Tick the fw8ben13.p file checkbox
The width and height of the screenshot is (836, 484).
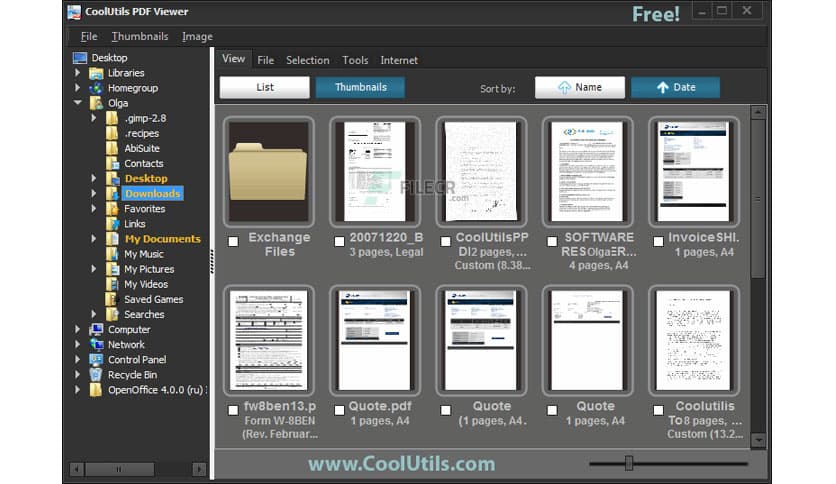233,410
